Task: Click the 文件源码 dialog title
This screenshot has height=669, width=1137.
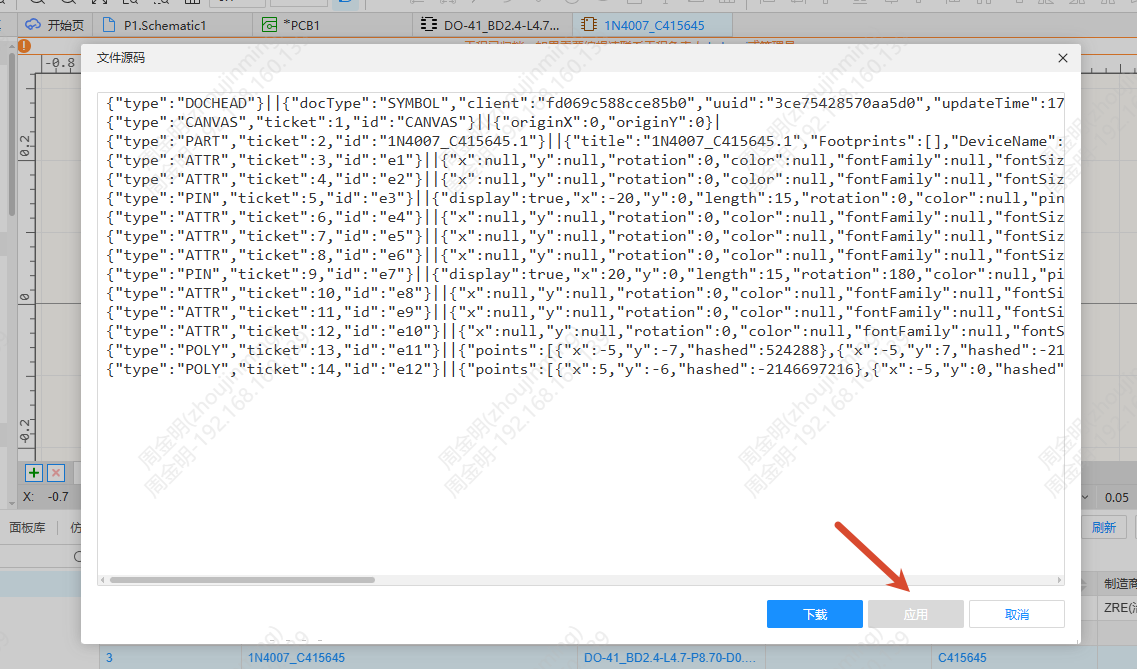Action: pos(120,58)
